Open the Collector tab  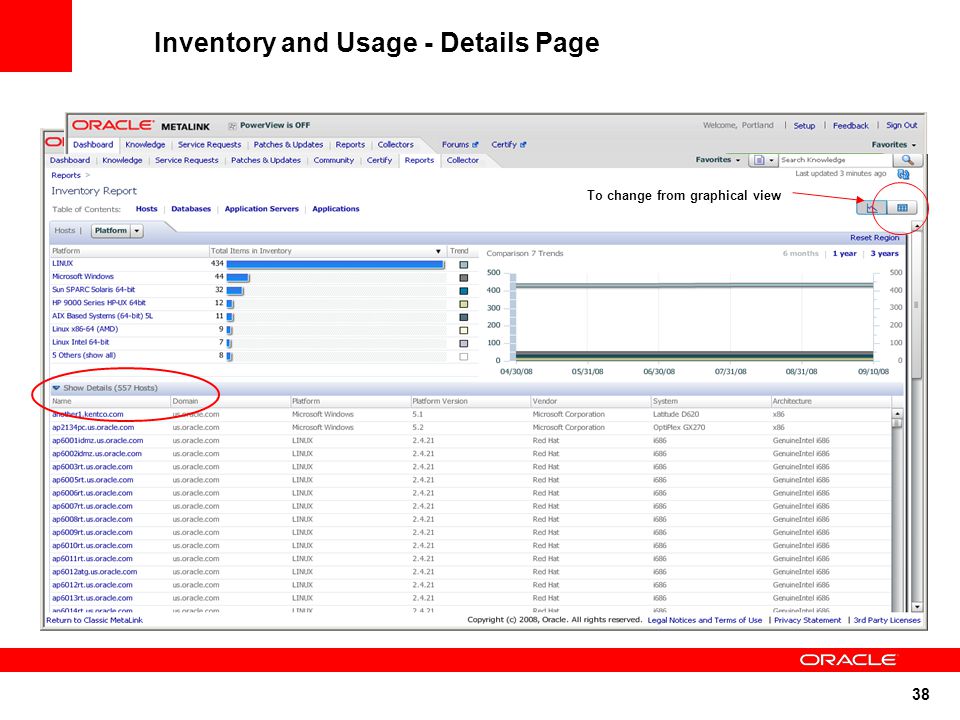[x=462, y=160]
